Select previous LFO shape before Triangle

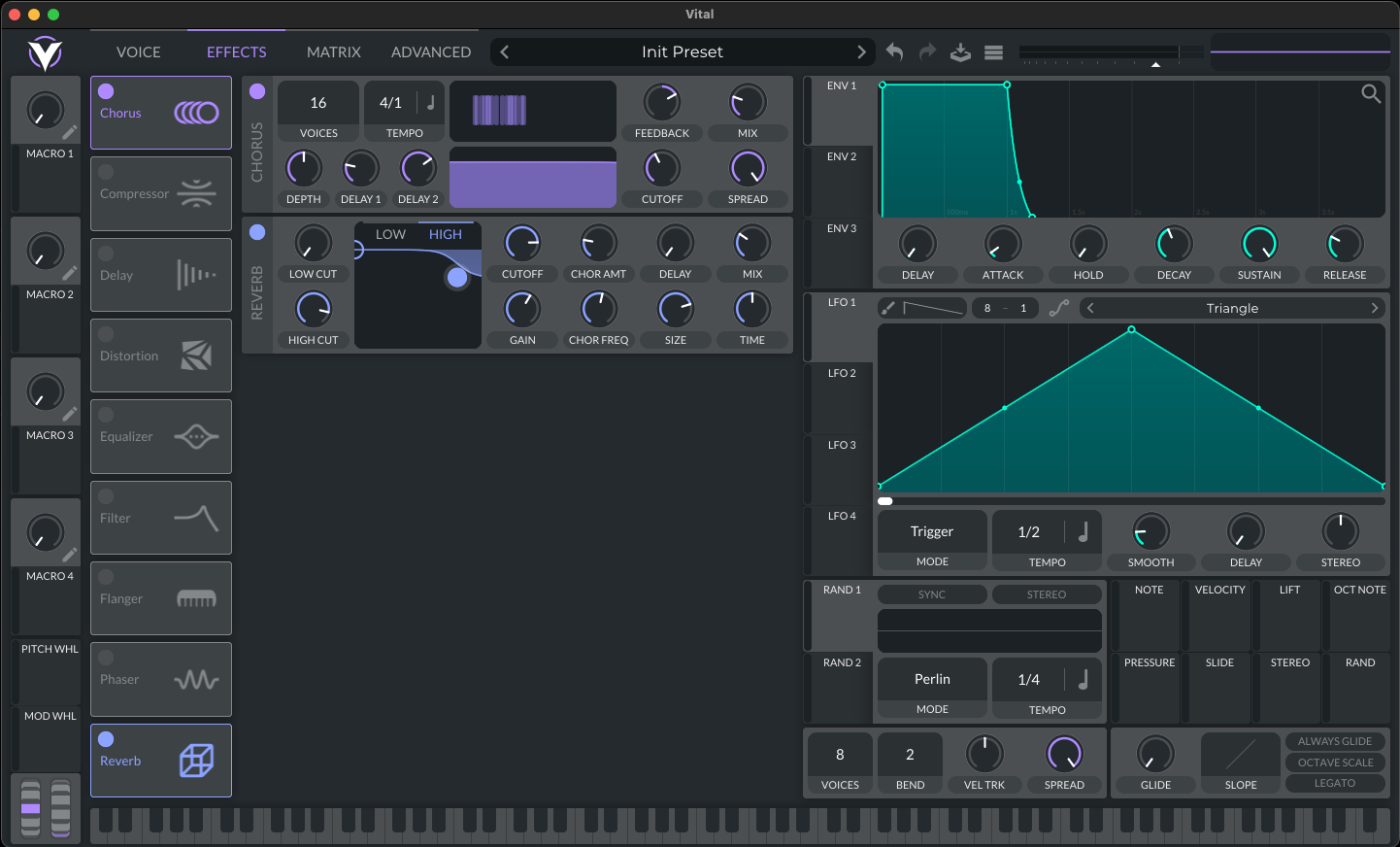pyautogui.click(x=1090, y=308)
